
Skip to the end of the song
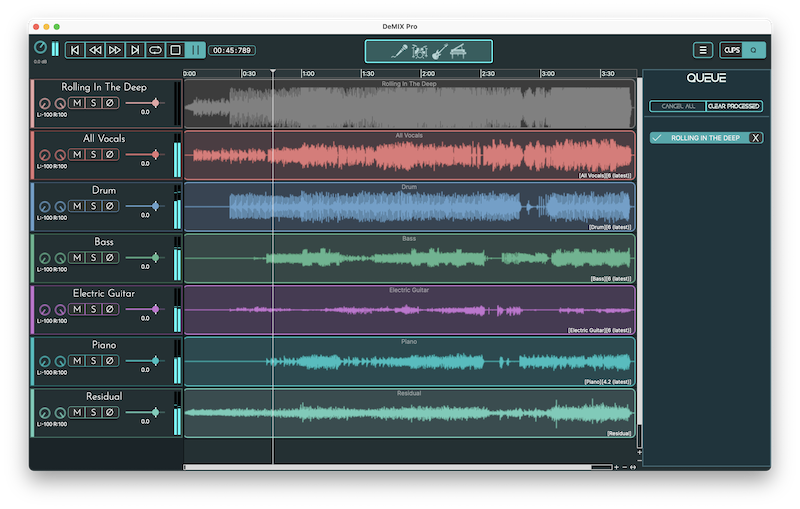pyautogui.click(x=135, y=50)
